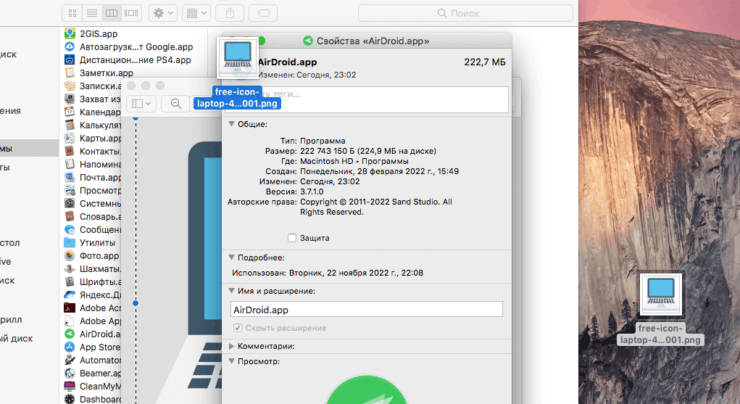Switch Finder to Cover Flow view
Image resolution: width=740 pixels, height=404 pixels.
[131, 14]
